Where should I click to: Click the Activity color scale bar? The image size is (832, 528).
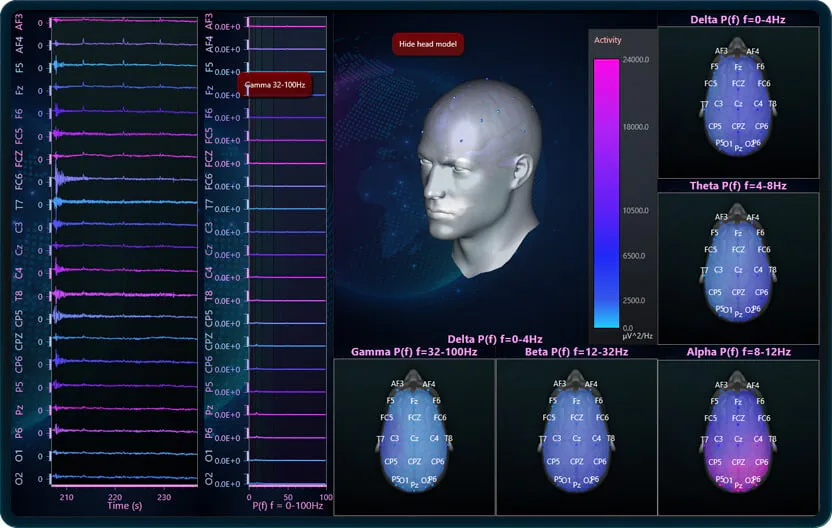[x=606, y=193]
